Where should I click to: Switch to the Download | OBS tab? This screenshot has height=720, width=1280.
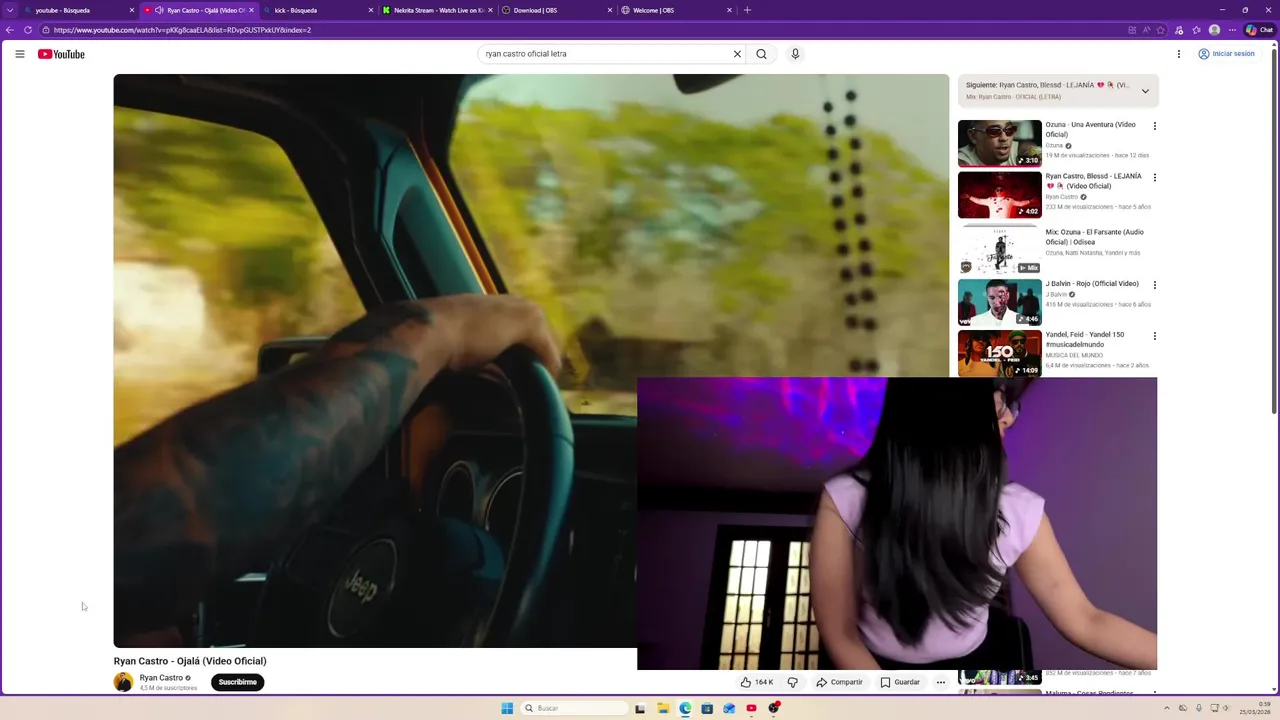(x=556, y=10)
